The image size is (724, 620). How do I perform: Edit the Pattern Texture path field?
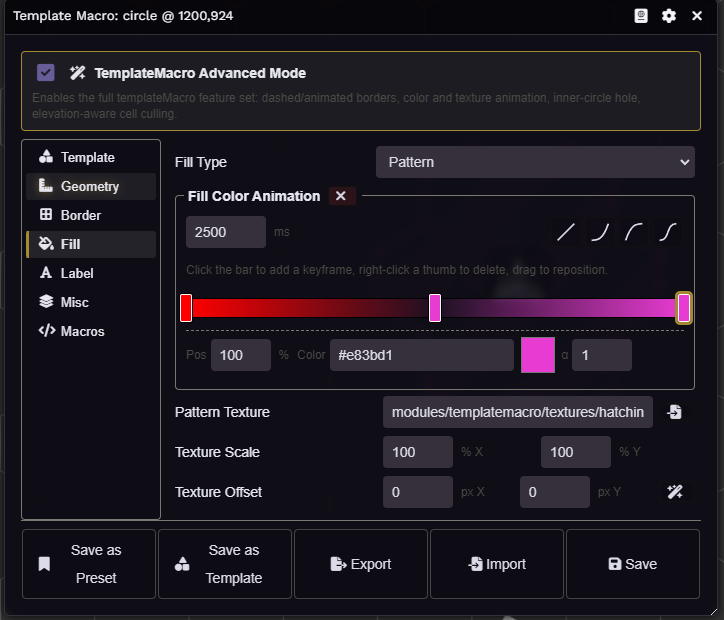point(518,412)
